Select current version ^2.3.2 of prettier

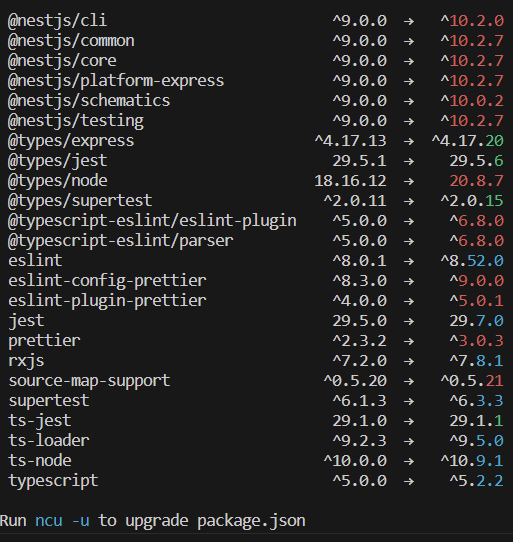click(360, 341)
